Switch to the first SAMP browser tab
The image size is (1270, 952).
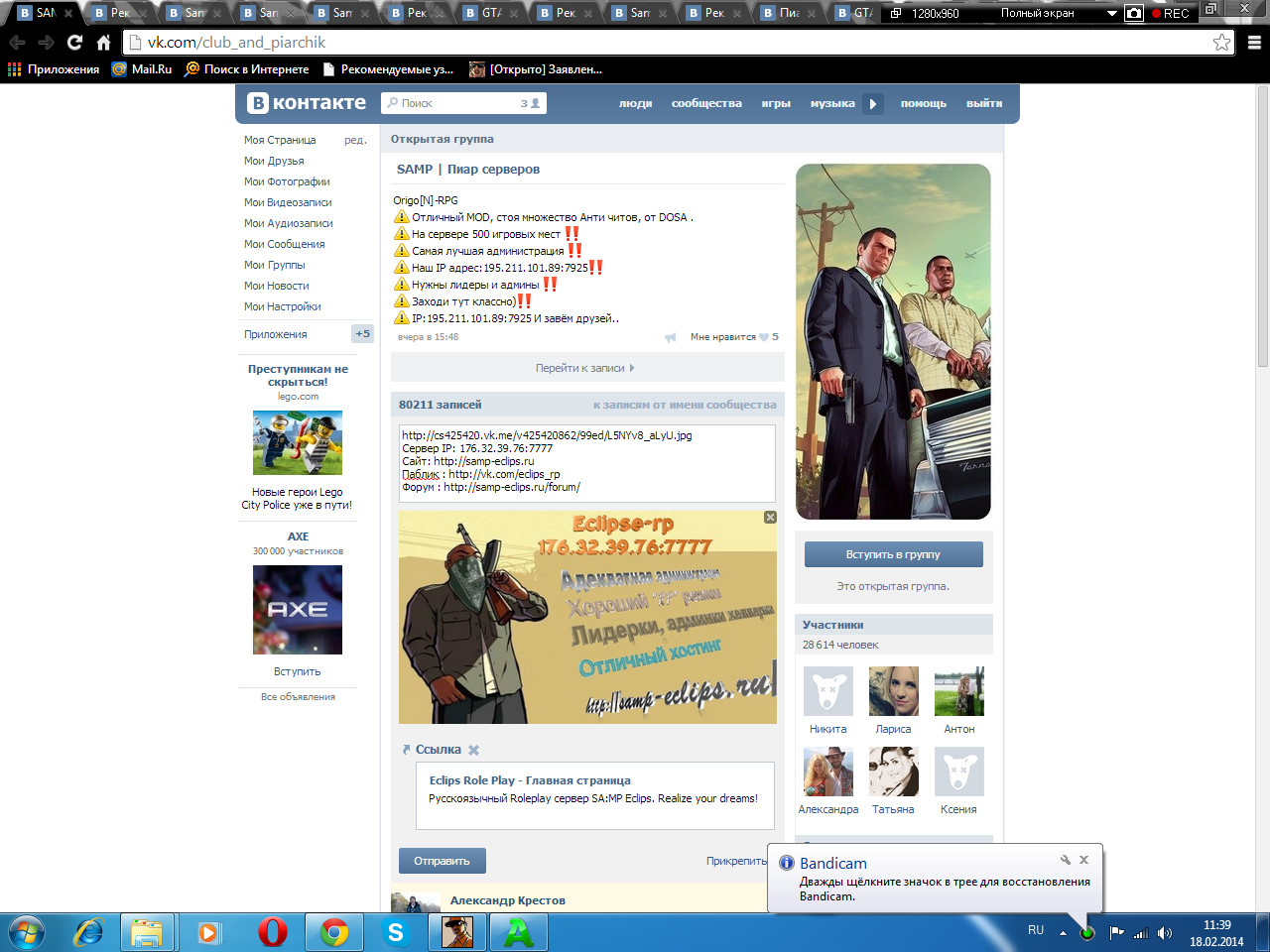pyautogui.click(x=45, y=13)
